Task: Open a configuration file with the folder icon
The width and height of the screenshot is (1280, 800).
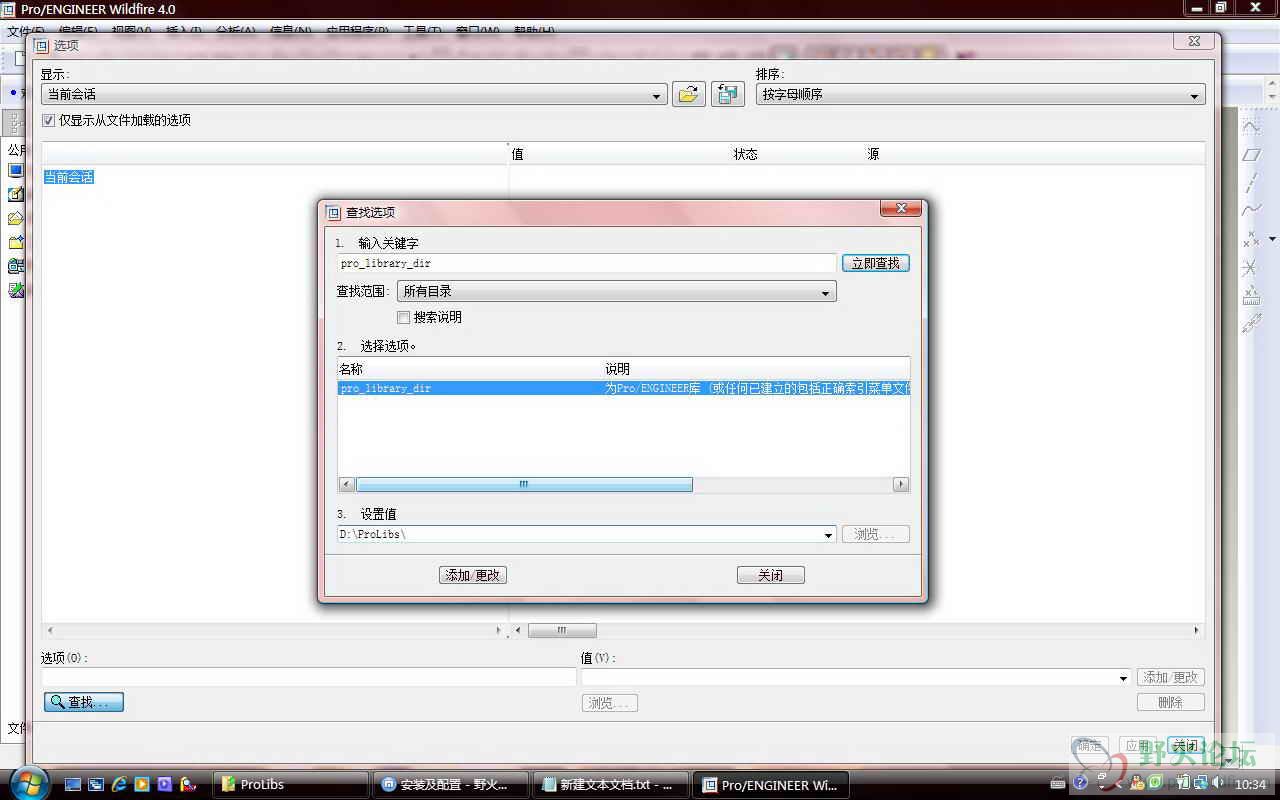Action: point(688,94)
